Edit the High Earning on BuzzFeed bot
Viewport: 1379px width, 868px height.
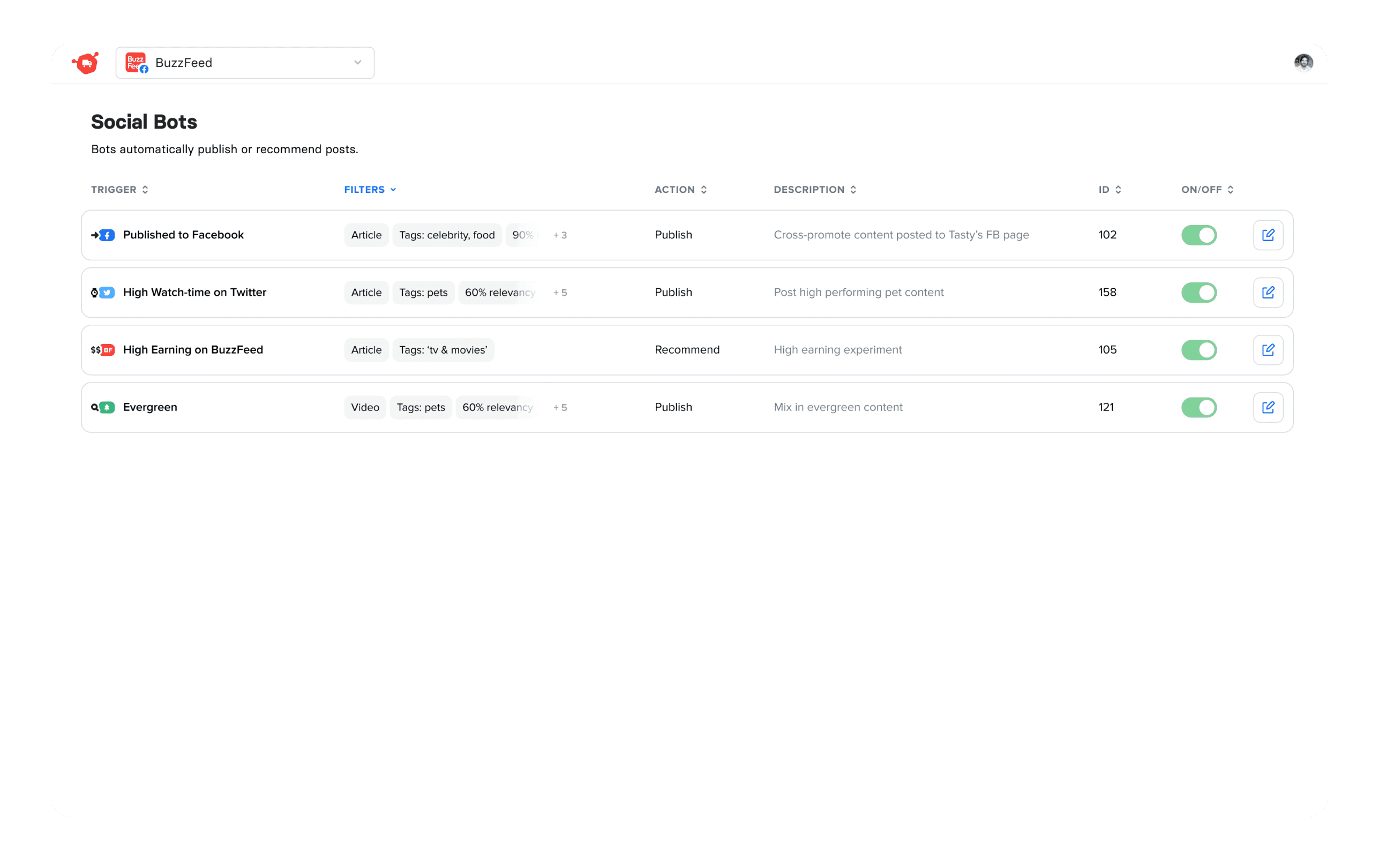coord(1268,350)
